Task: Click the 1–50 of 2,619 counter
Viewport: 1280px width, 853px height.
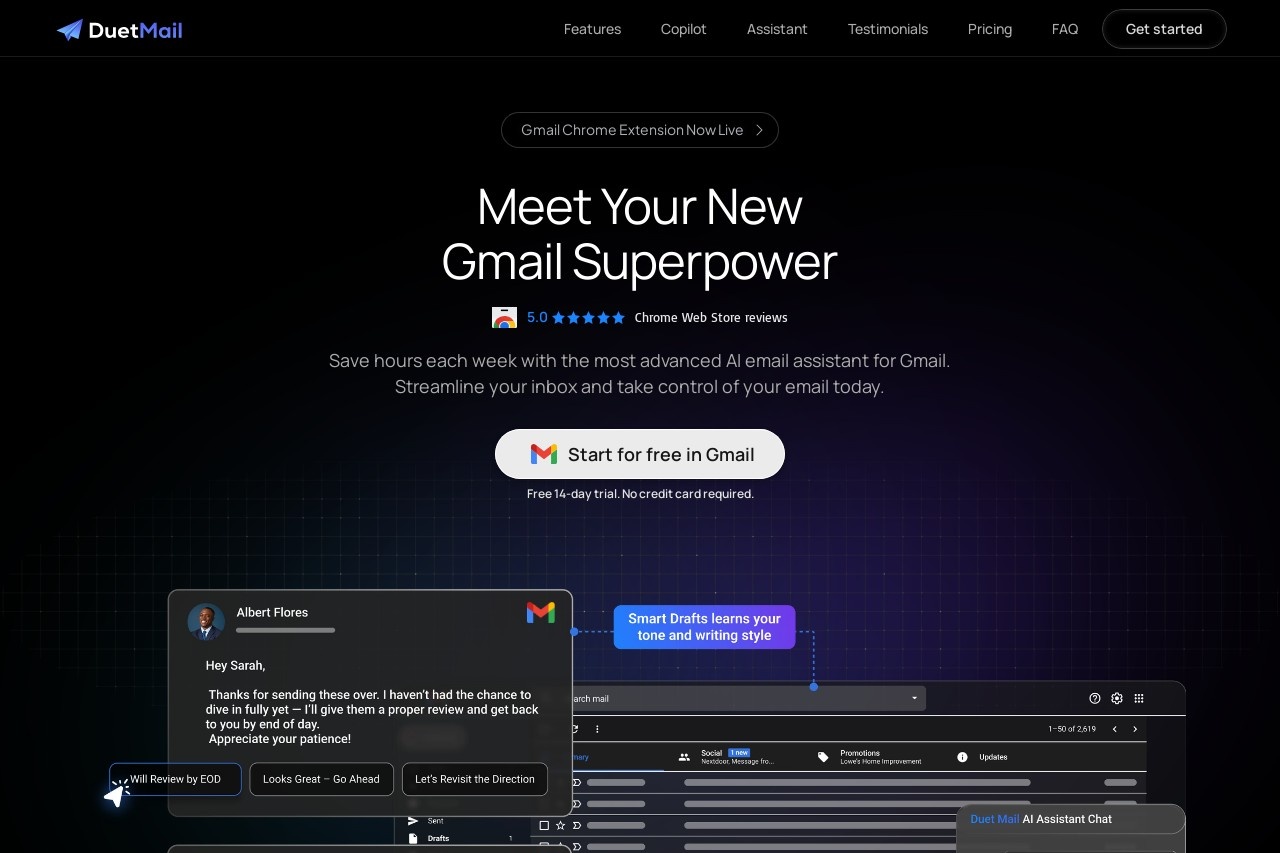Action: 1072,729
